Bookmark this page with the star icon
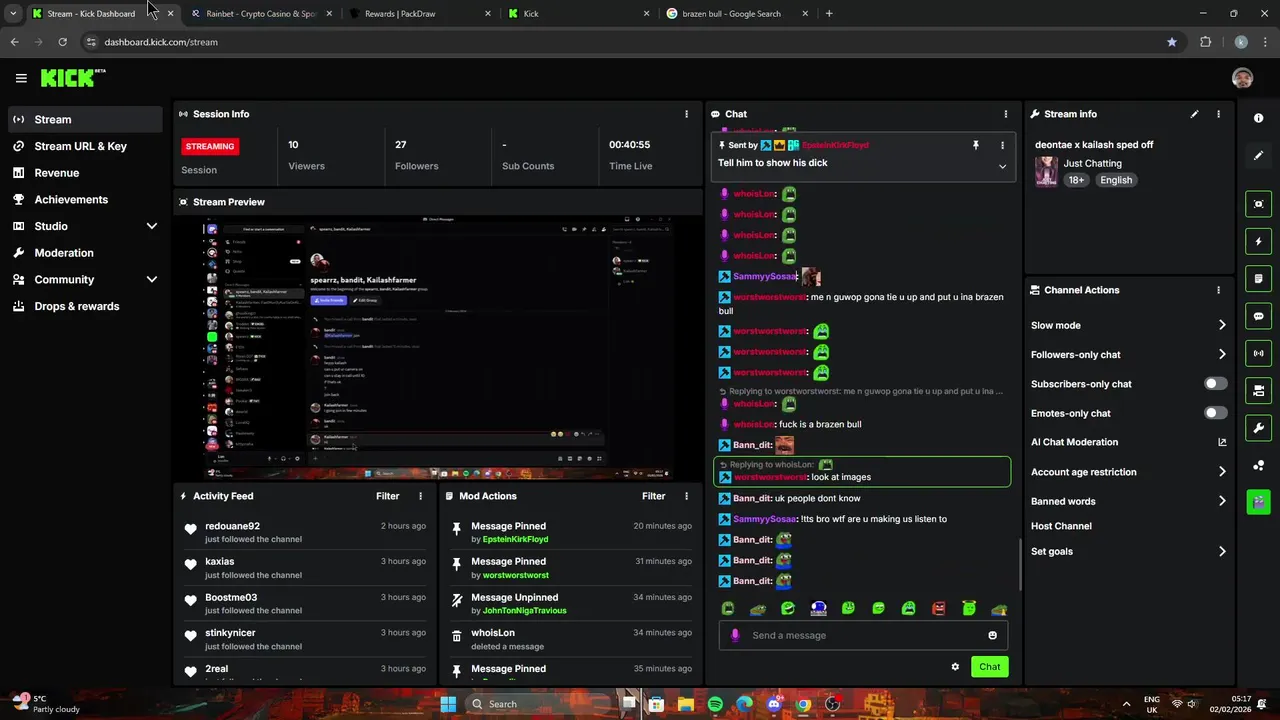This screenshot has height=720, width=1280. tap(1171, 42)
